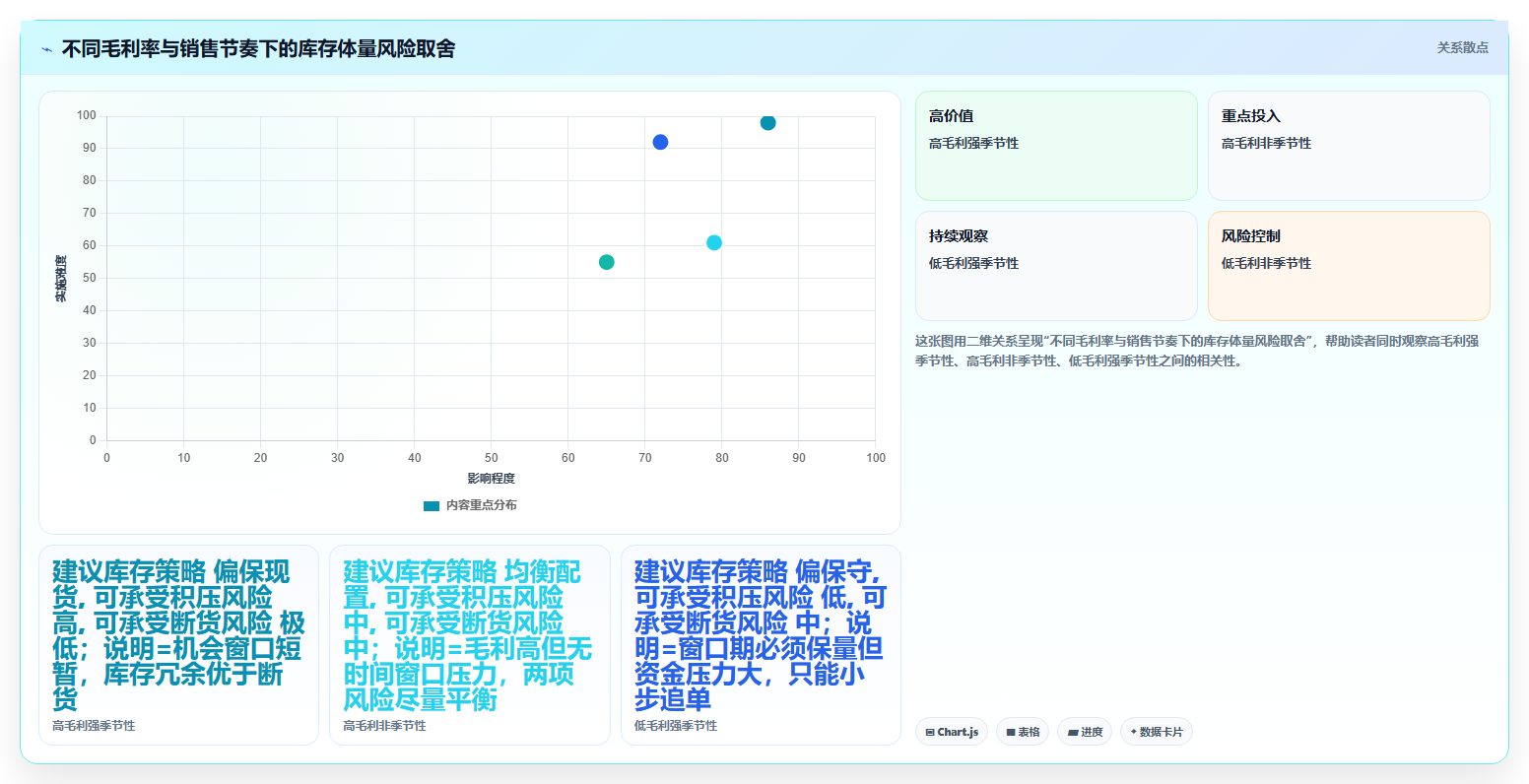Viewport: 1529px width, 784px height.
Task: Click the page title 不同毛利率与销售节奏下的库存体量风险取舍
Action: click(x=258, y=49)
